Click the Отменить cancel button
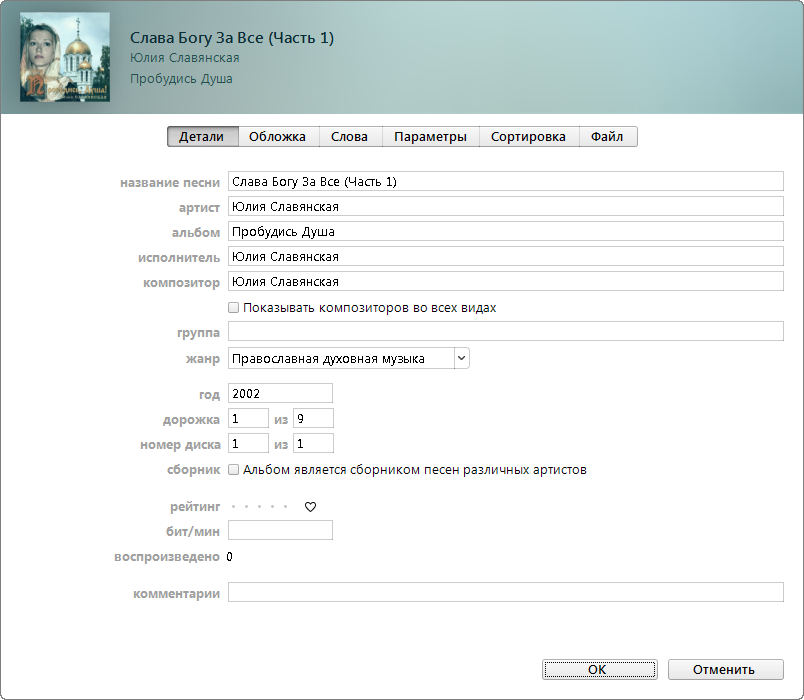 (725, 669)
